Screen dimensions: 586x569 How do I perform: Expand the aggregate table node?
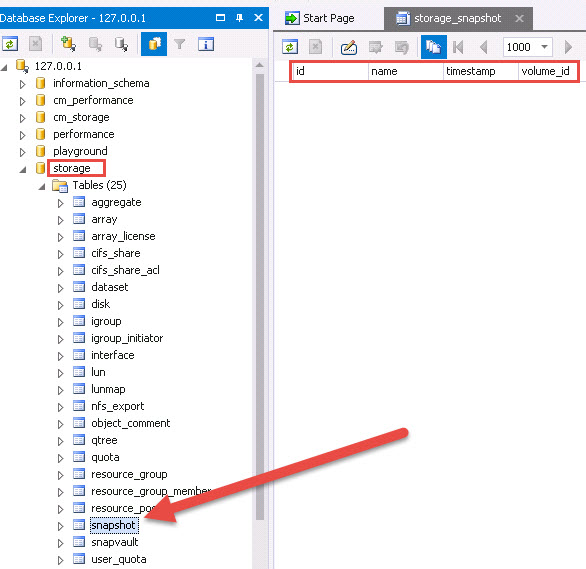coord(61,203)
